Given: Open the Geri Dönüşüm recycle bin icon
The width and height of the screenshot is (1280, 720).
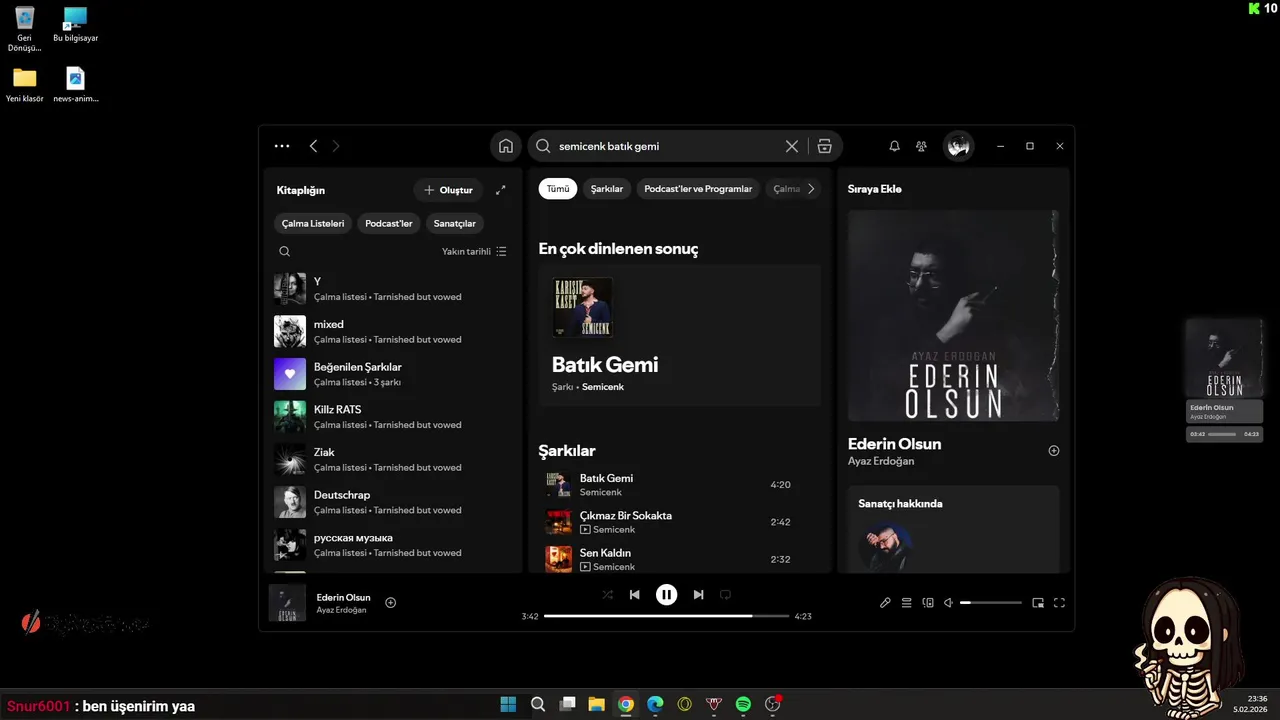Looking at the screenshot, I should click(x=24, y=29).
